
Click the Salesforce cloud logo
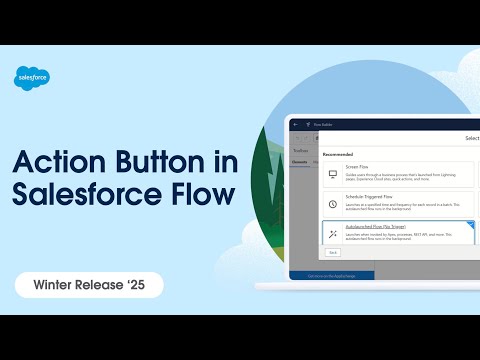(32, 78)
